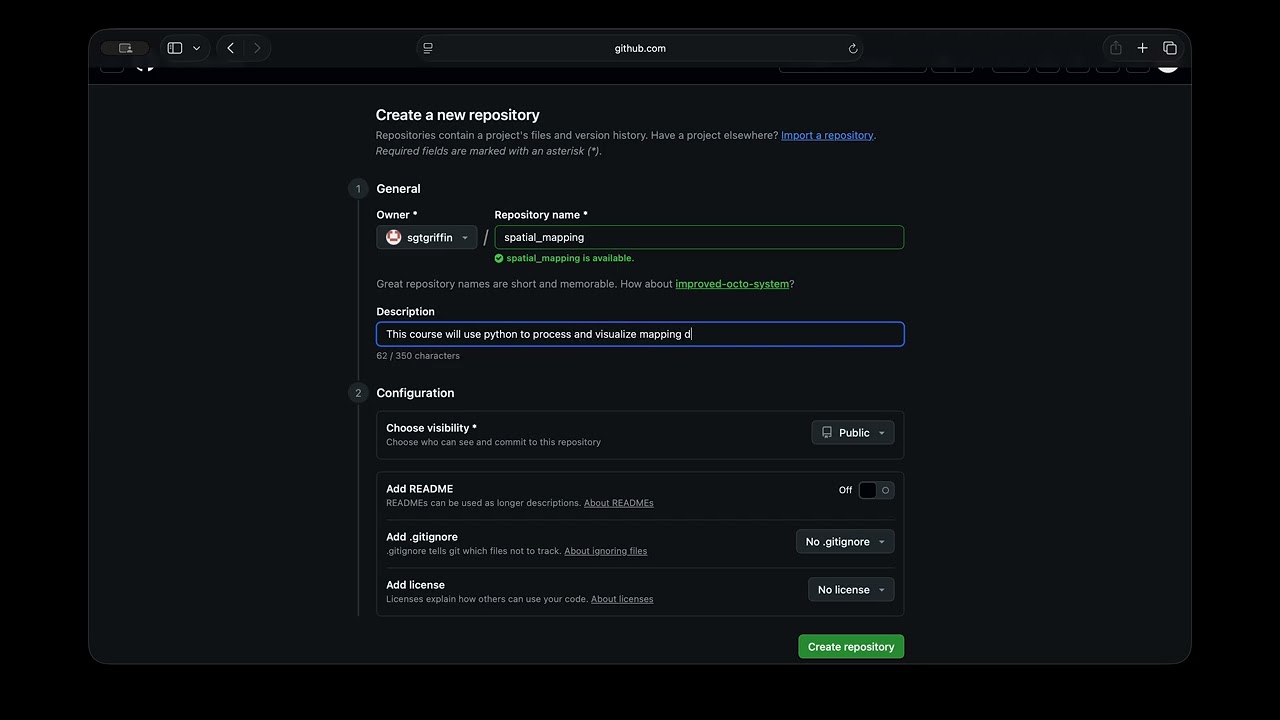Screen dimensions: 1280x720
Task: Click the Create repository button
Action: [851, 647]
